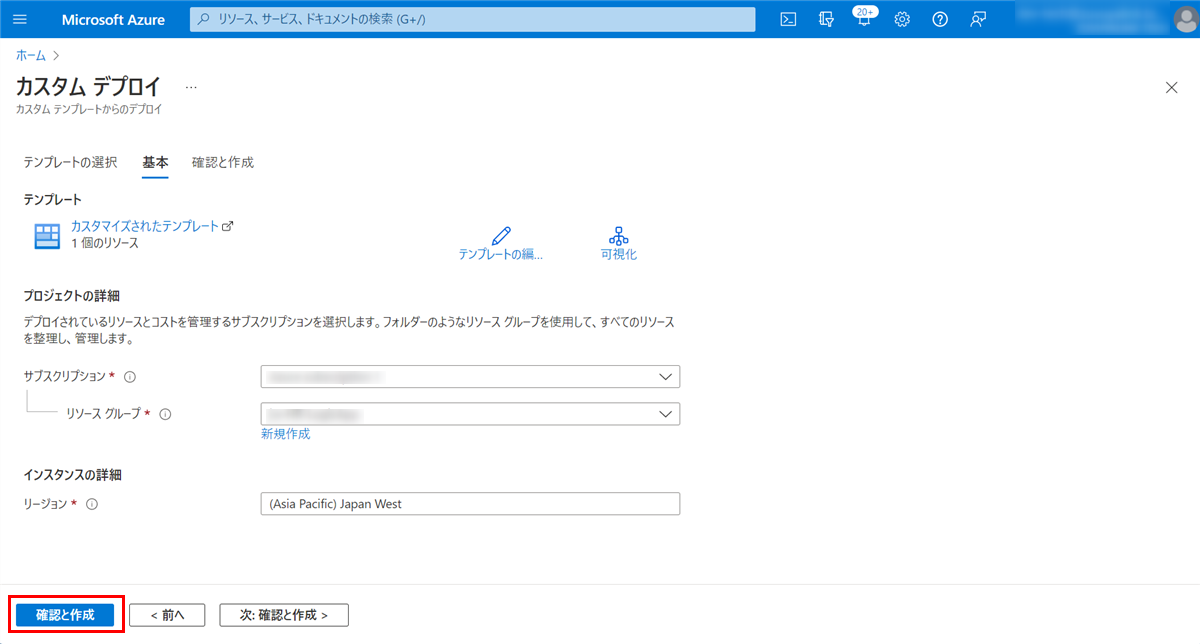Click the リージョン field showing Japan West
1200x644 pixels.
(470, 504)
